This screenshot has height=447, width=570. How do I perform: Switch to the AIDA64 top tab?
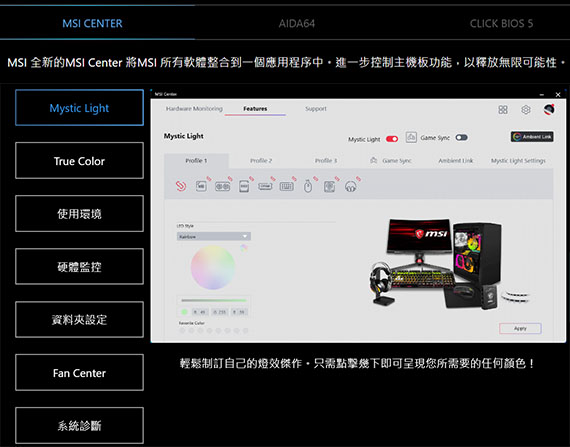(297, 24)
